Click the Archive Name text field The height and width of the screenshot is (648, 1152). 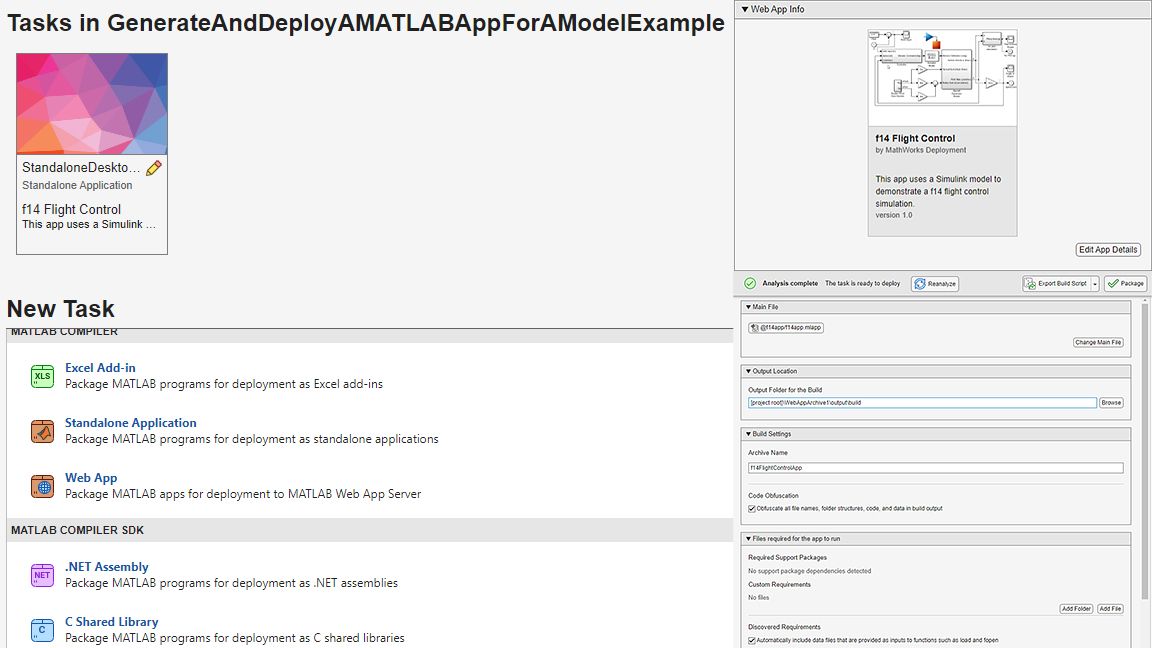(935, 468)
